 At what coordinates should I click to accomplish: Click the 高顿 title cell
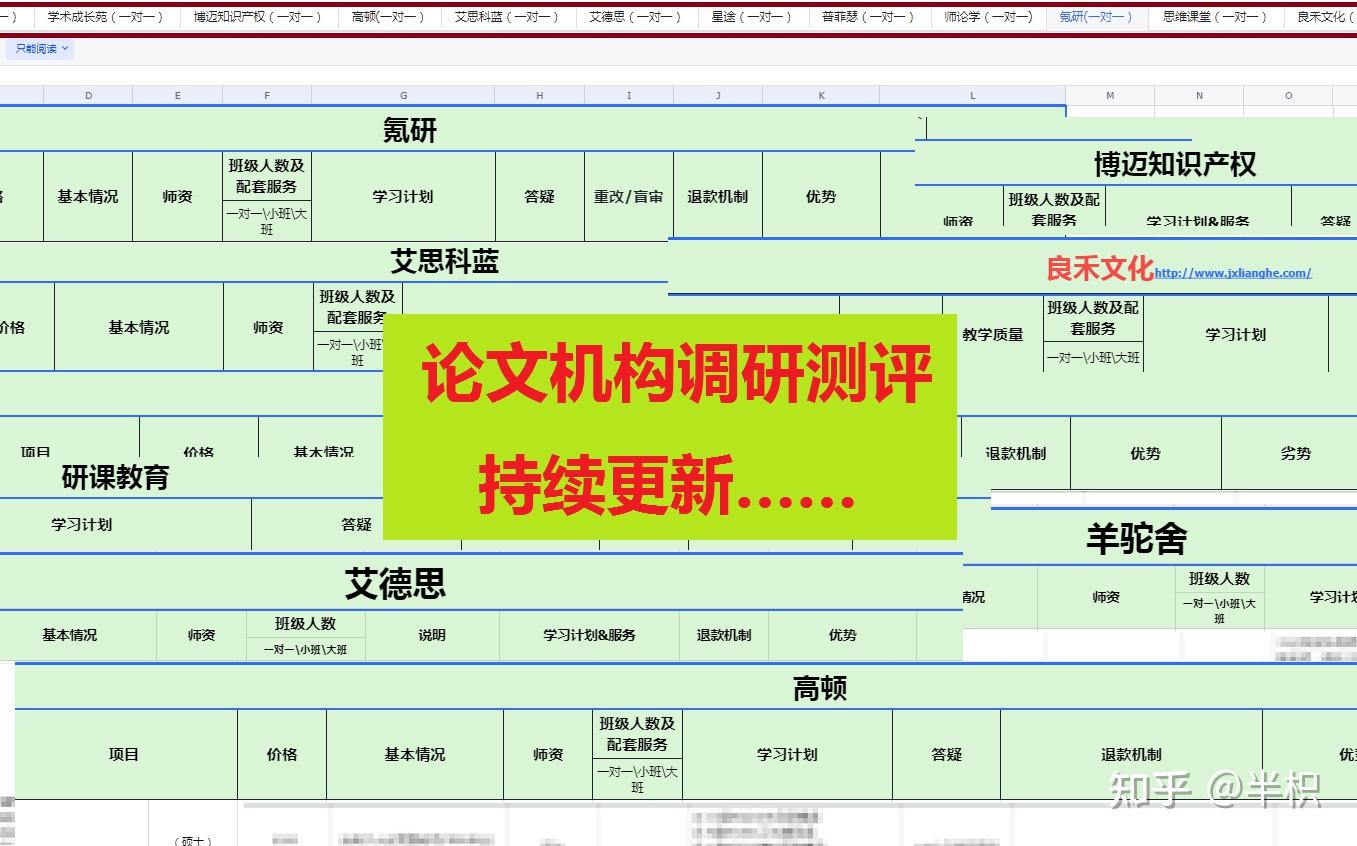point(820,688)
